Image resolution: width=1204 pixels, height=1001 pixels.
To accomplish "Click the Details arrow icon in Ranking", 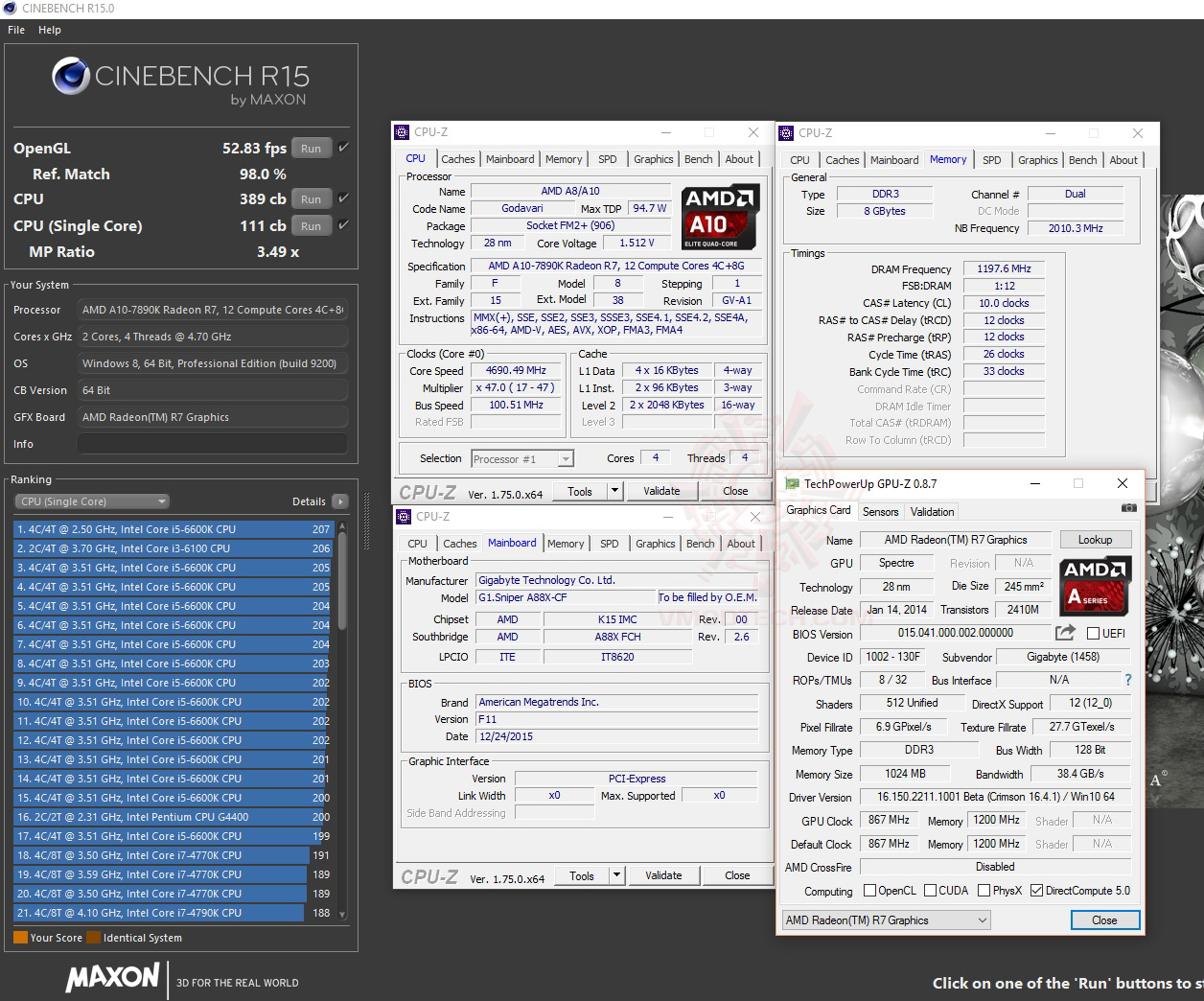I will tap(340, 501).
